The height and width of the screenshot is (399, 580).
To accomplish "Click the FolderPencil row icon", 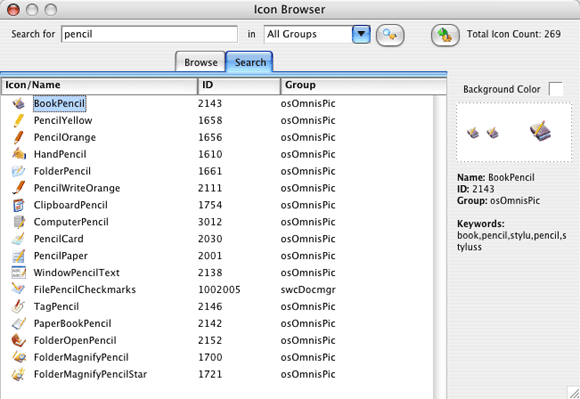I will tap(18, 171).
